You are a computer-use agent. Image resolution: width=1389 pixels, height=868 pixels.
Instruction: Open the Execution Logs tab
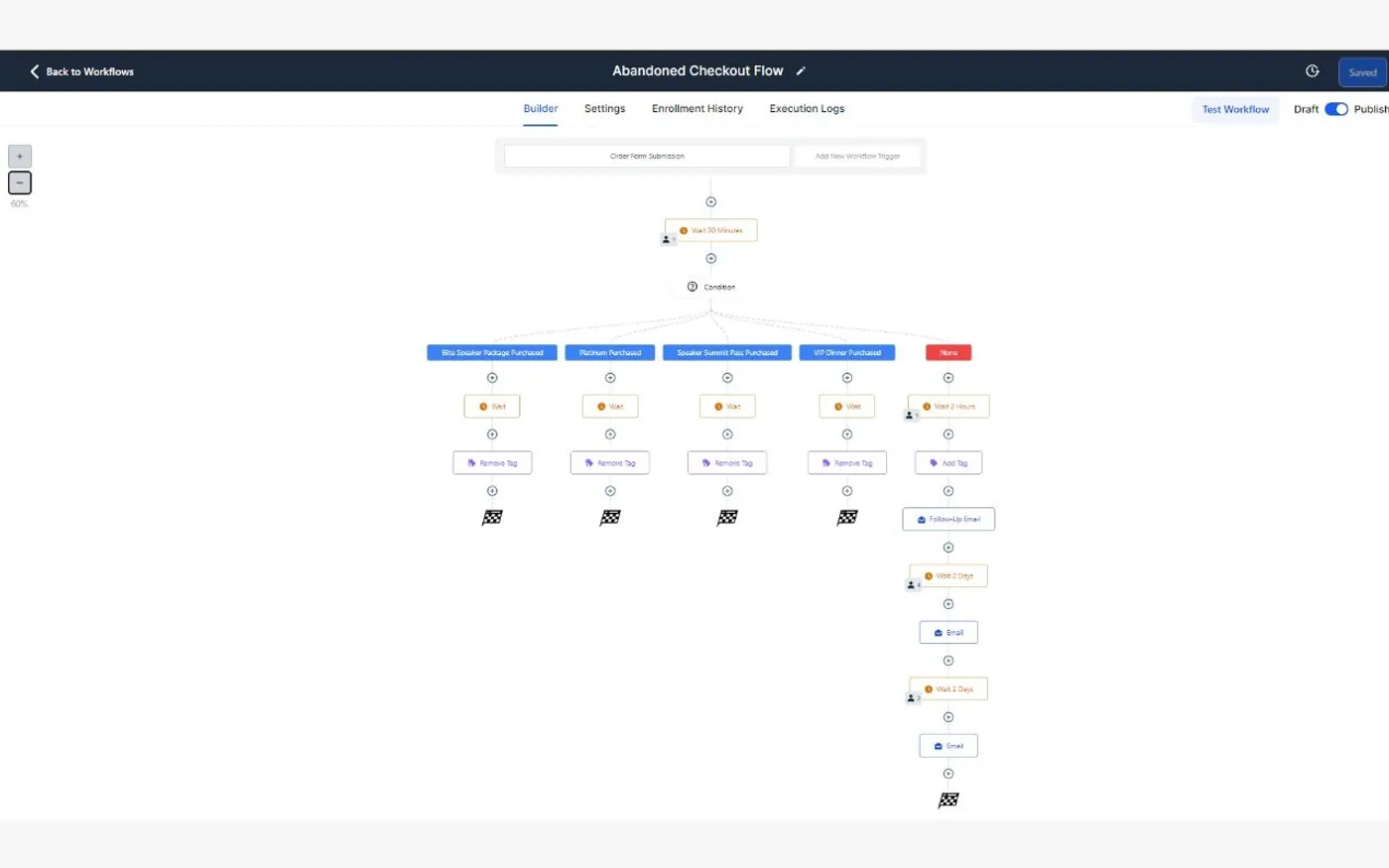[807, 109]
